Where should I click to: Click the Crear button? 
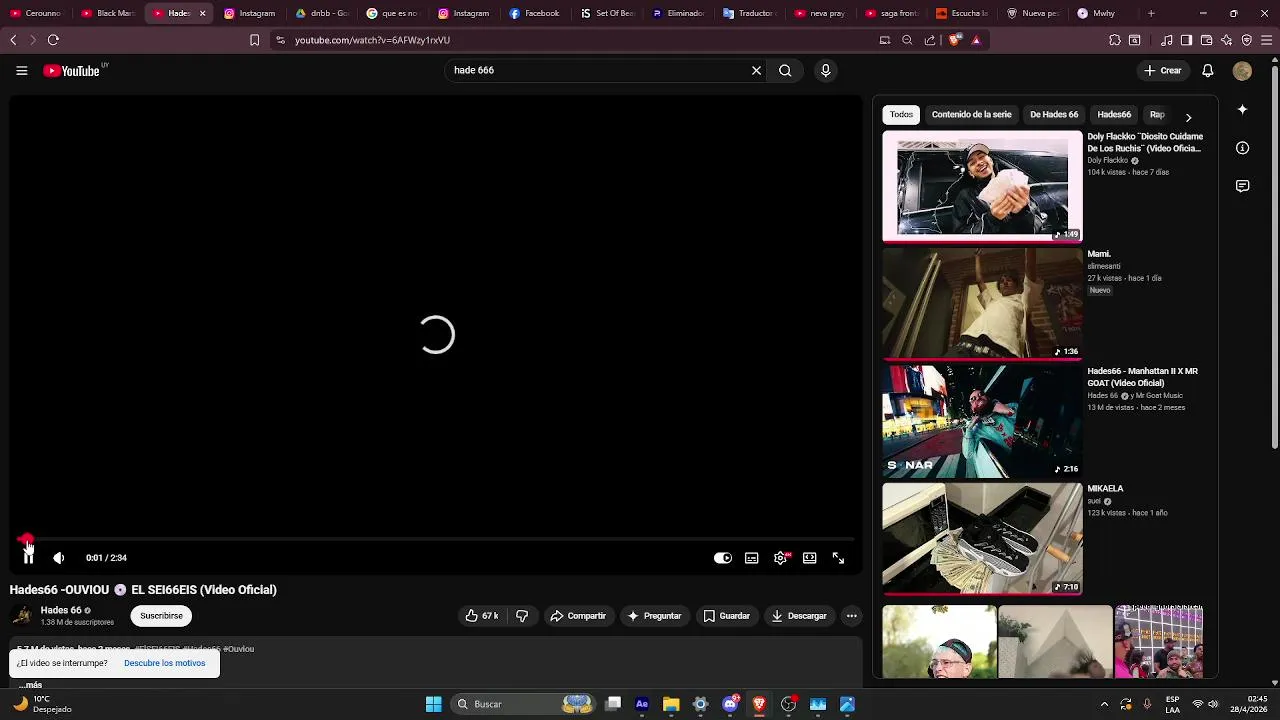tap(1163, 70)
